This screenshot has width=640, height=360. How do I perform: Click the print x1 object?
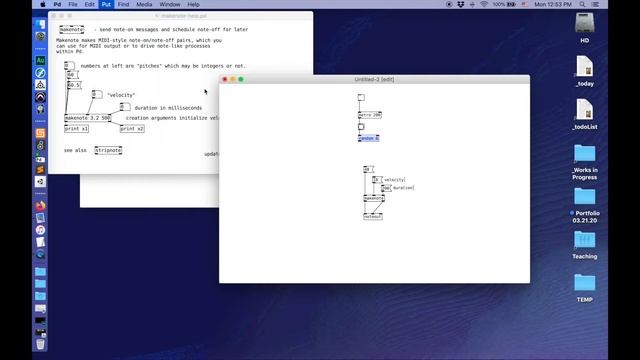[x=76, y=129]
